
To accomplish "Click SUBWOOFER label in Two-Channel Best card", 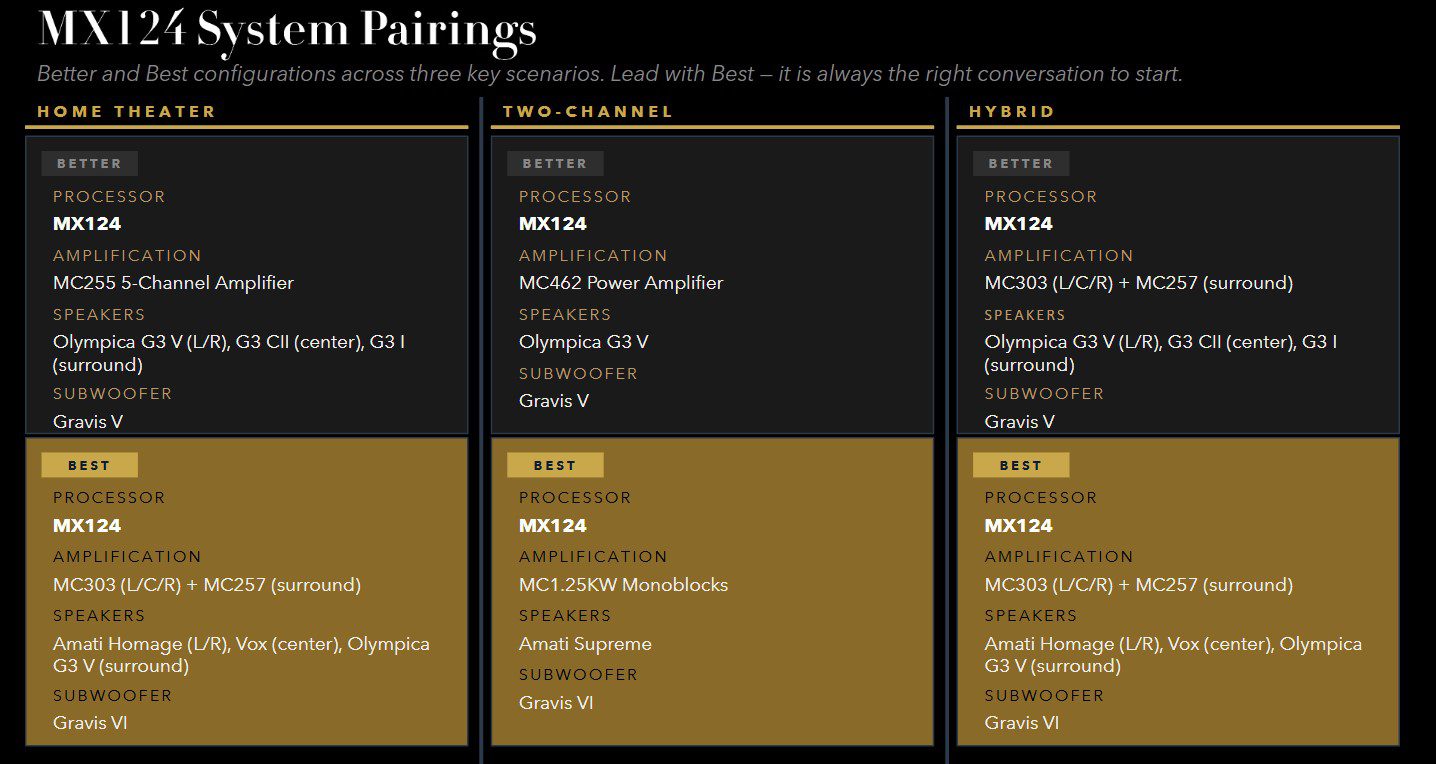I will click(579, 675).
